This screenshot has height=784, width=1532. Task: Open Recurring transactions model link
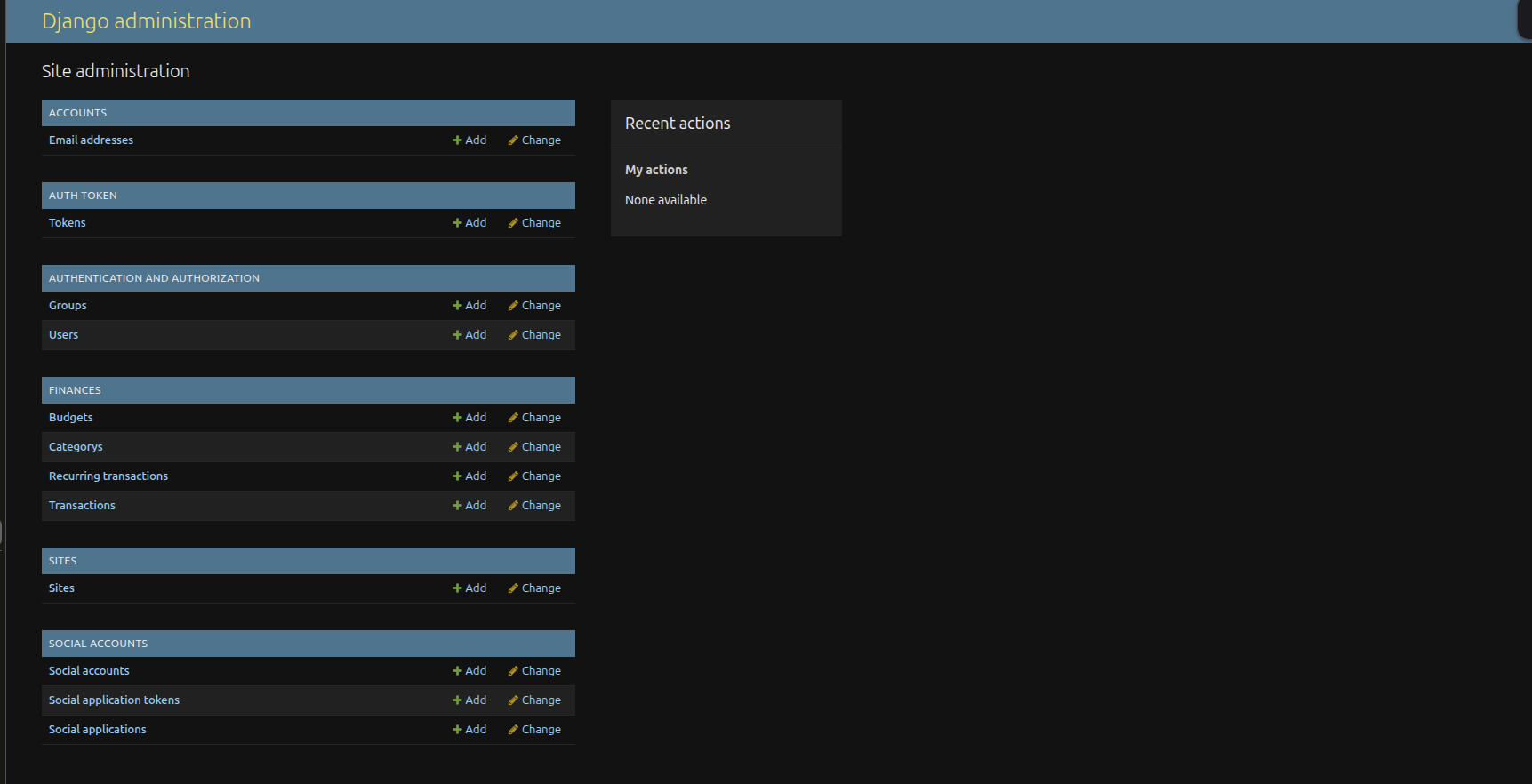[108, 476]
